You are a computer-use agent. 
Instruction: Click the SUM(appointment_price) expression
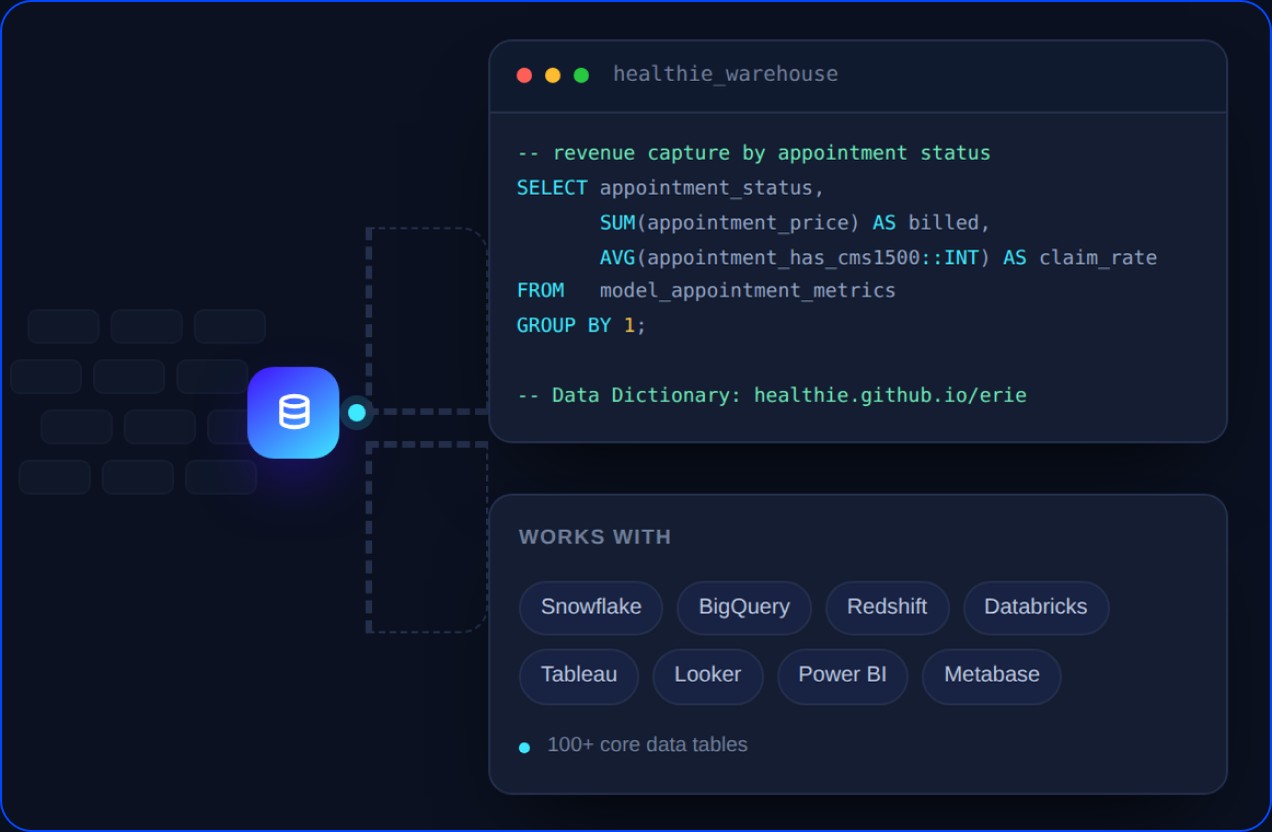coord(730,223)
